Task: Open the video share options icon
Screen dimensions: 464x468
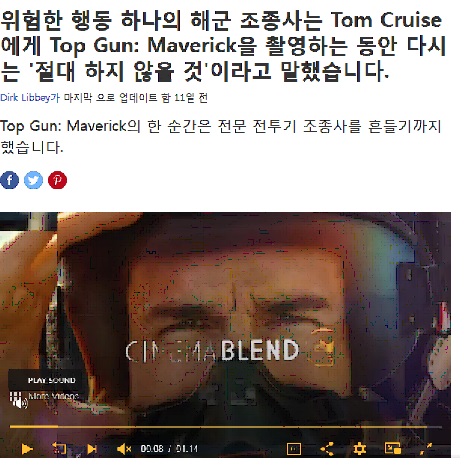Action: click(327, 449)
